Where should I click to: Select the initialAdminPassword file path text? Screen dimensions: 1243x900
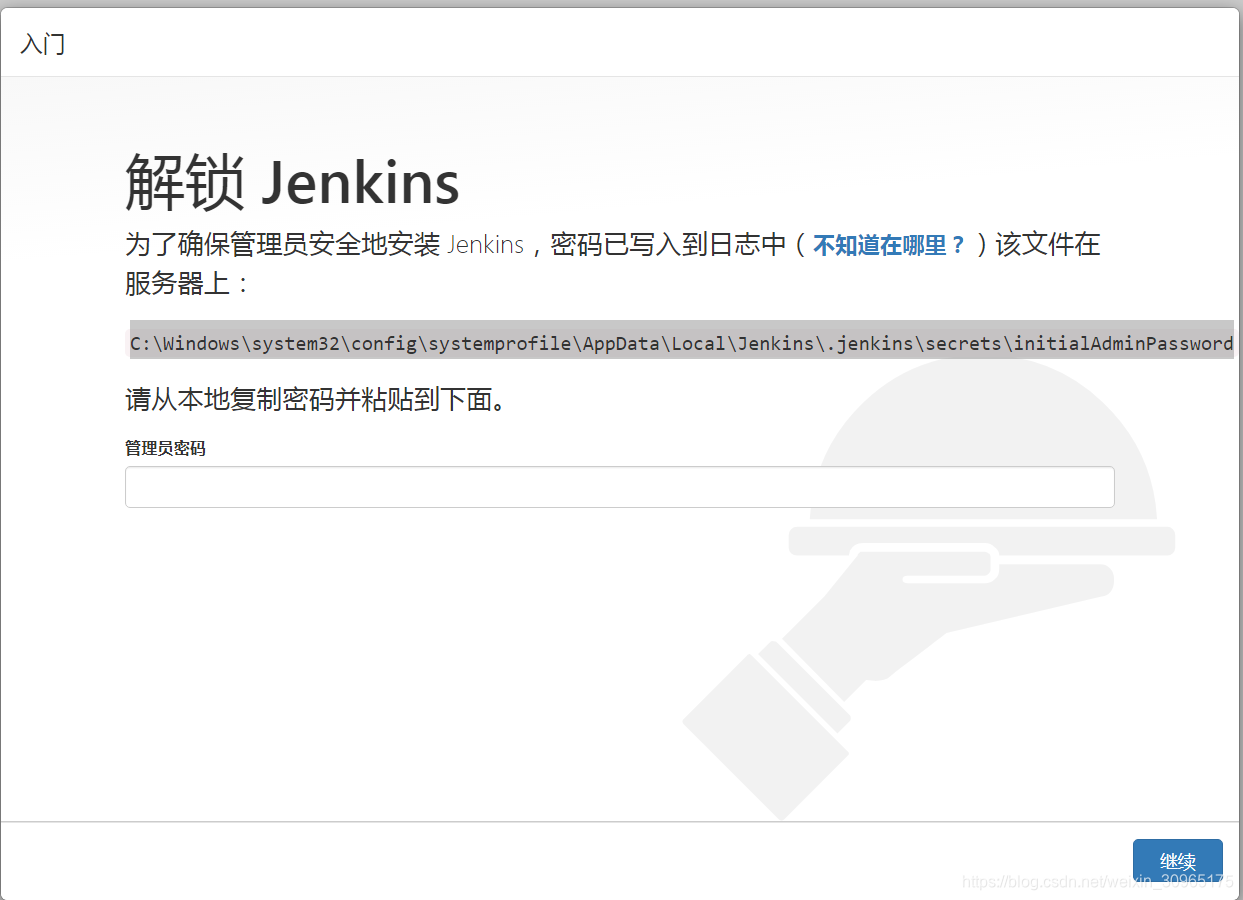pyautogui.click(x=681, y=343)
